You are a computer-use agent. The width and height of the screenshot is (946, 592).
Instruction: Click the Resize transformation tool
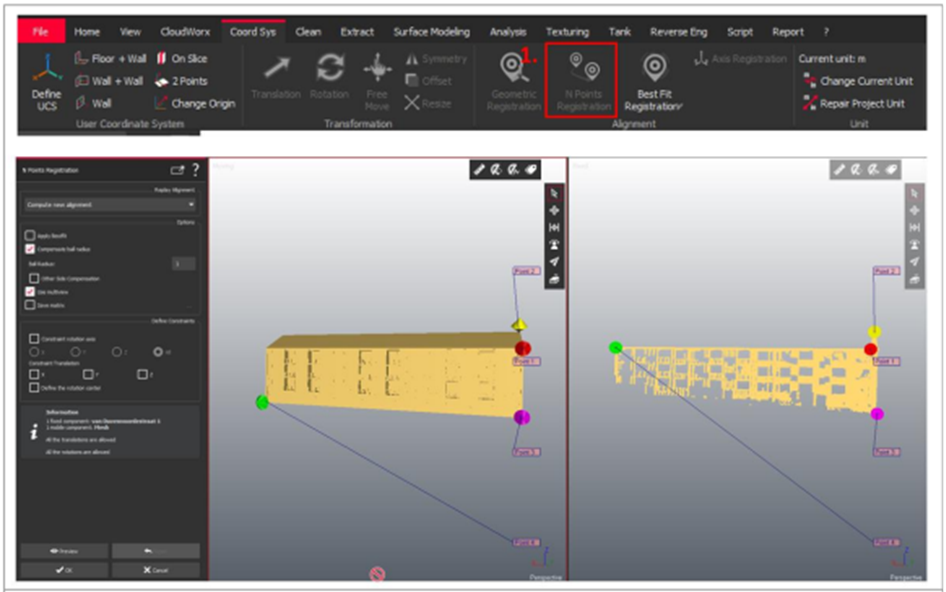coord(428,103)
